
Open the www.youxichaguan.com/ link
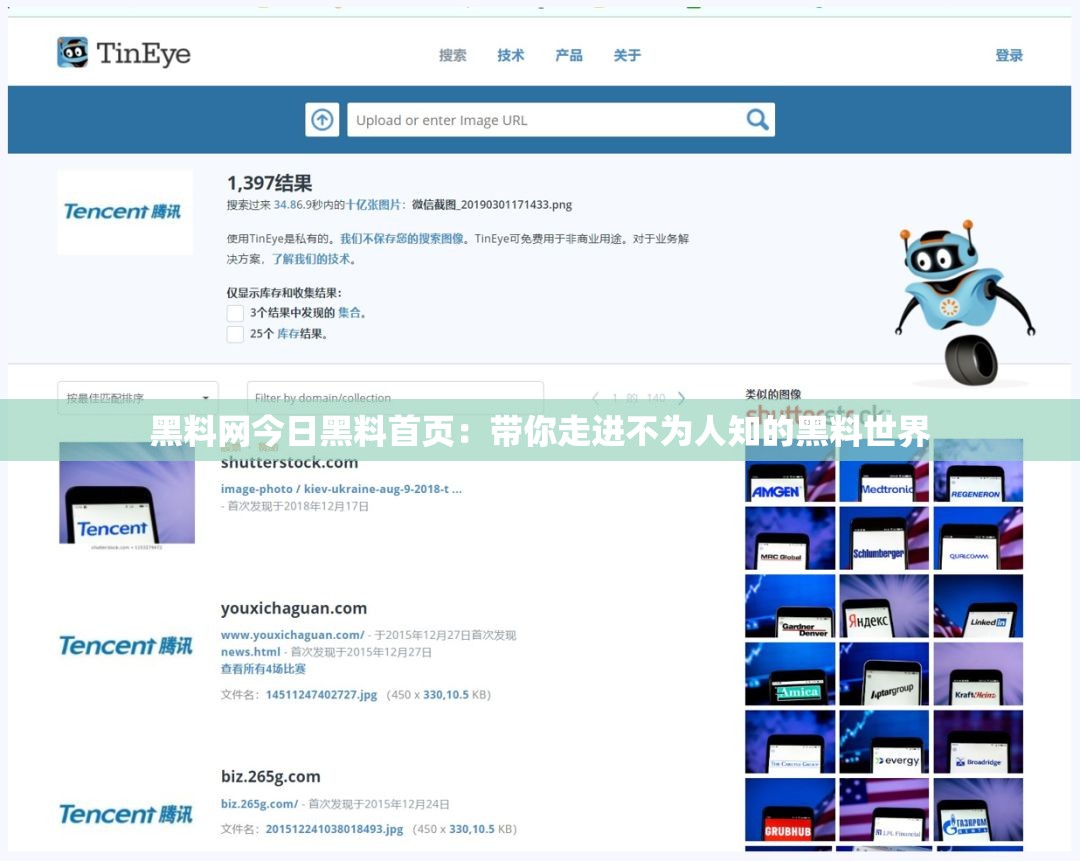(292, 635)
